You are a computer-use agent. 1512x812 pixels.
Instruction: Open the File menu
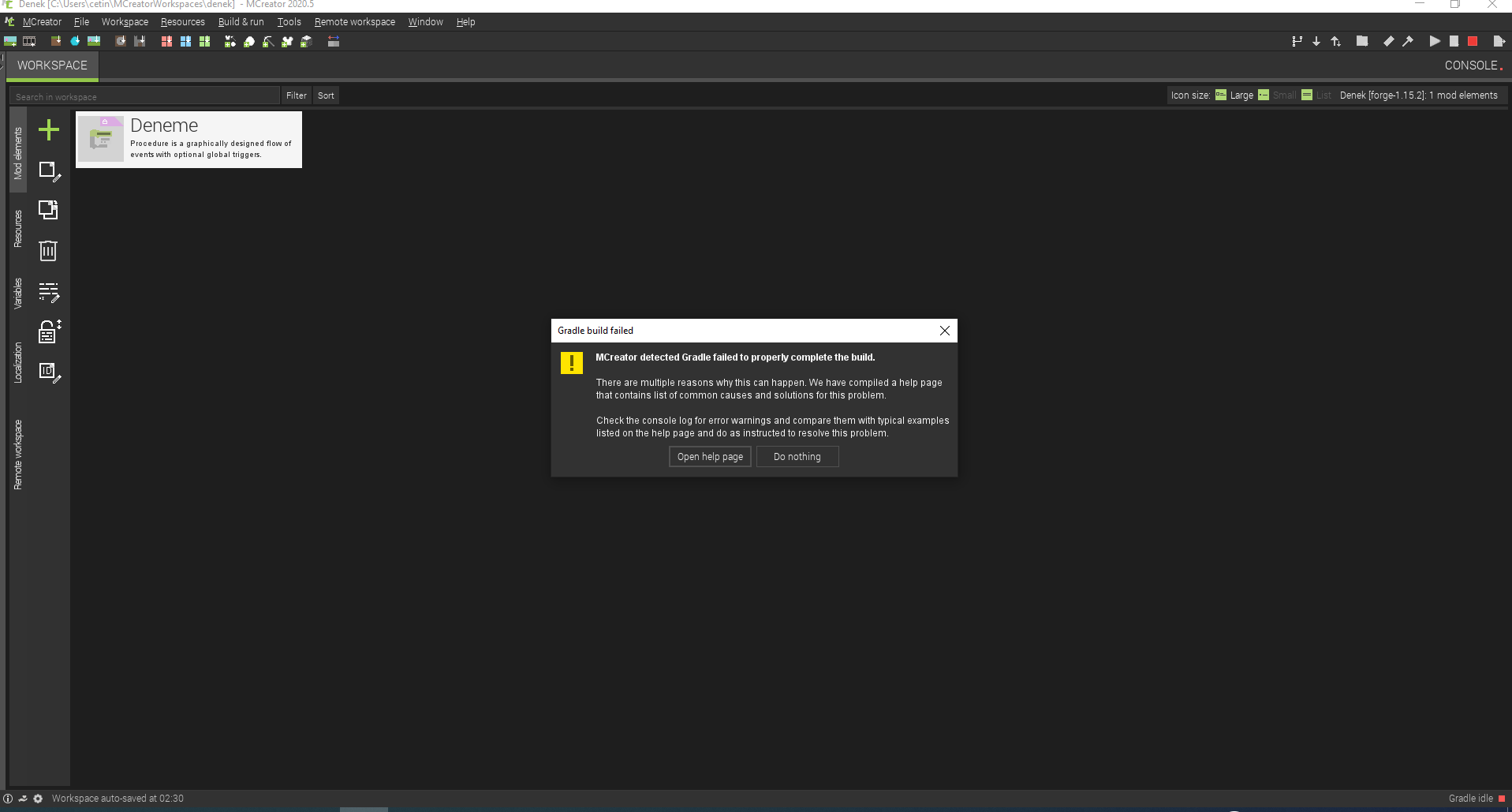click(81, 22)
